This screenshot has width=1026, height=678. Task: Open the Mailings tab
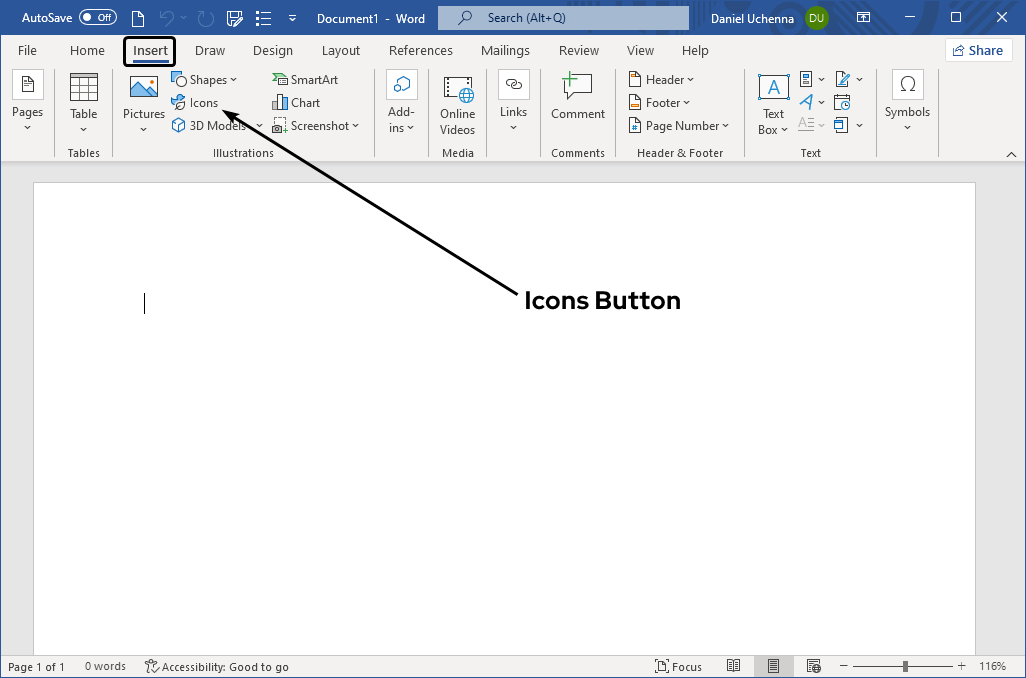pyautogui.click(x=505, y=50)
